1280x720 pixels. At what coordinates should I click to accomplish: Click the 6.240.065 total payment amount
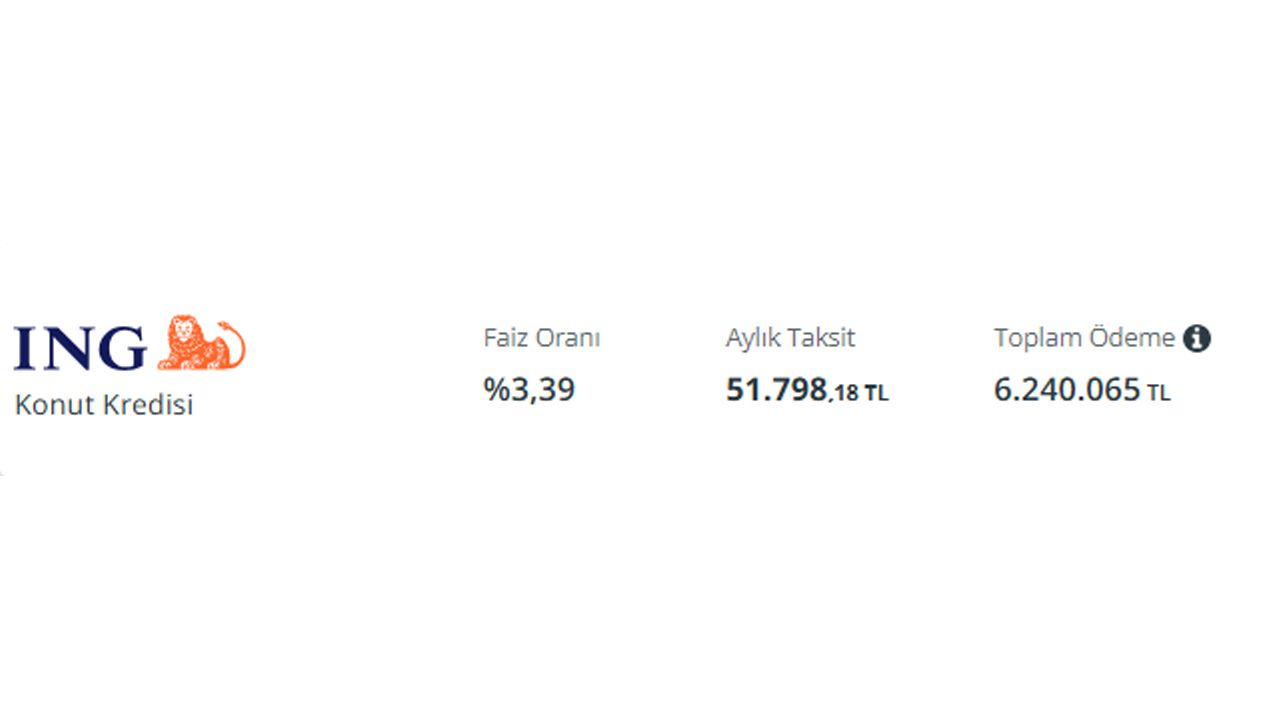point(1067,389)
